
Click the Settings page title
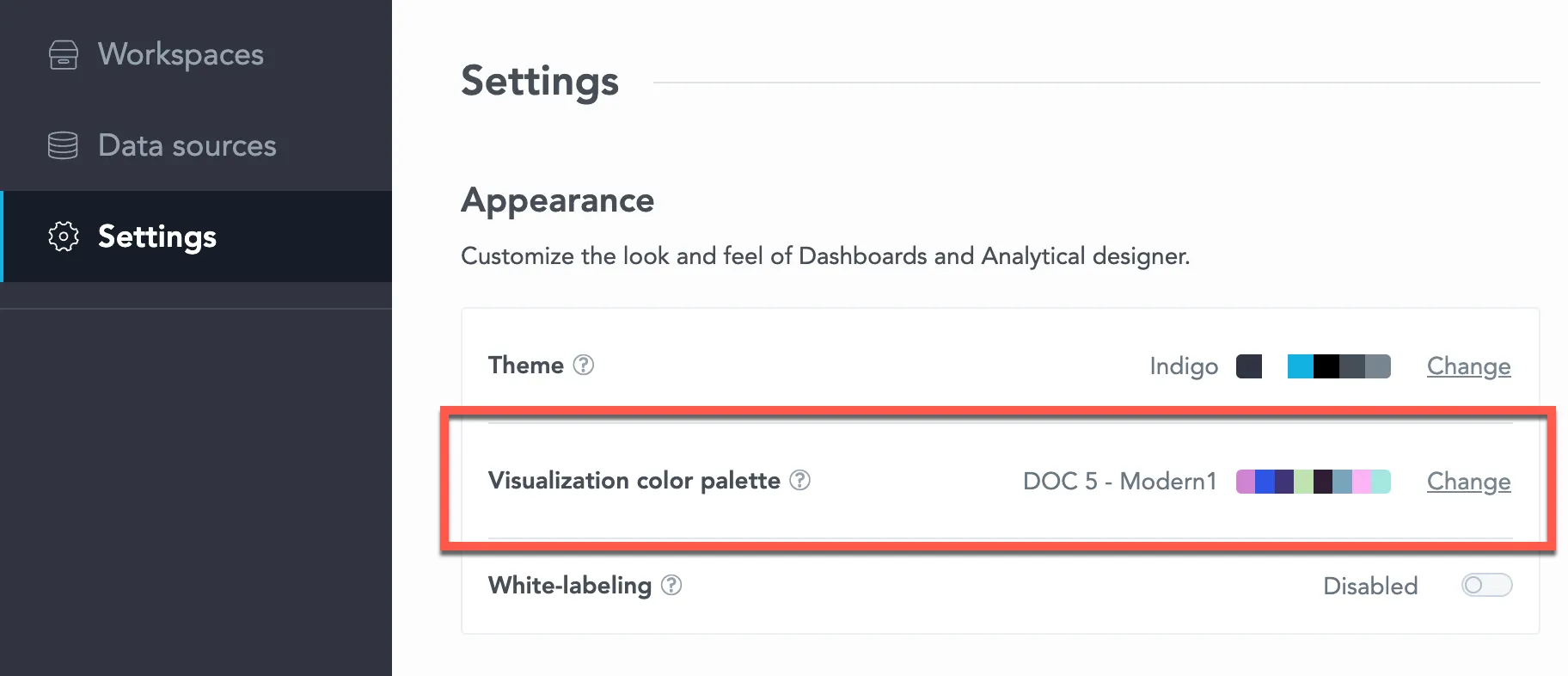(539, 81)
